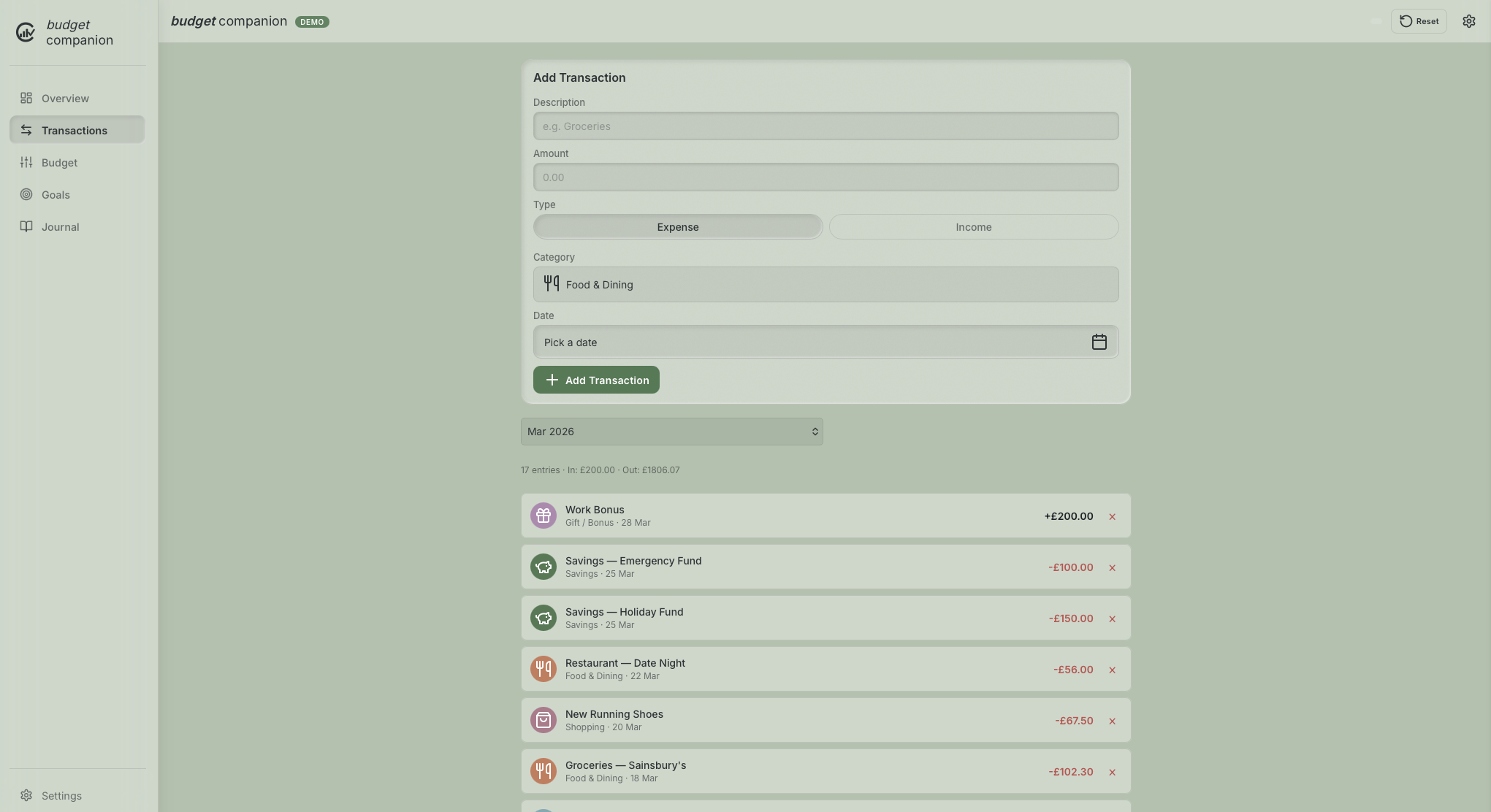Click the Work Bonus gift icon
Viewport: 1491px width, 812px height.
(x=543, y=516)
